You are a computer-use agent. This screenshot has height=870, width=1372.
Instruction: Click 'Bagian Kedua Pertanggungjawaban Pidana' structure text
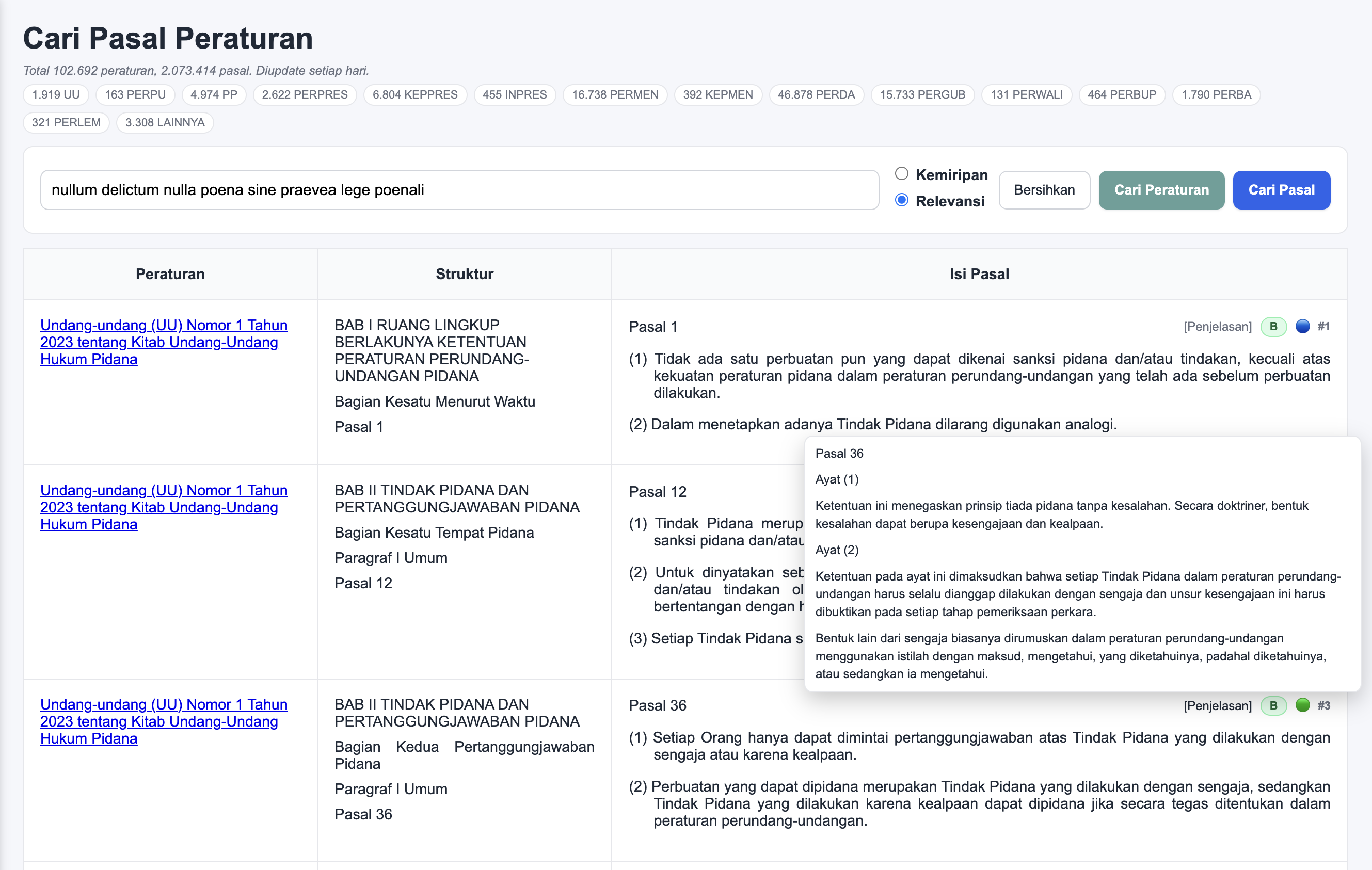tap(465, 755)
